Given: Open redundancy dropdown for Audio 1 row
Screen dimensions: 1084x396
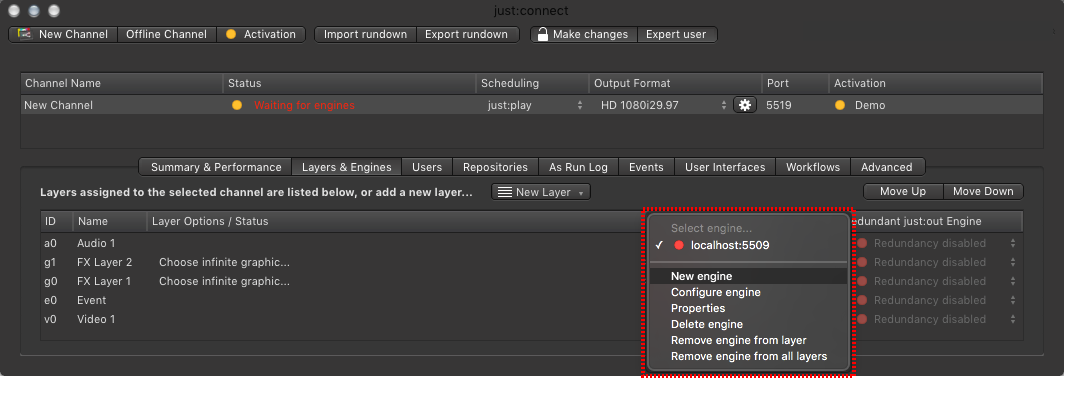Looking at the screenshot, I should pyautogui.click(x=937, y=243).
